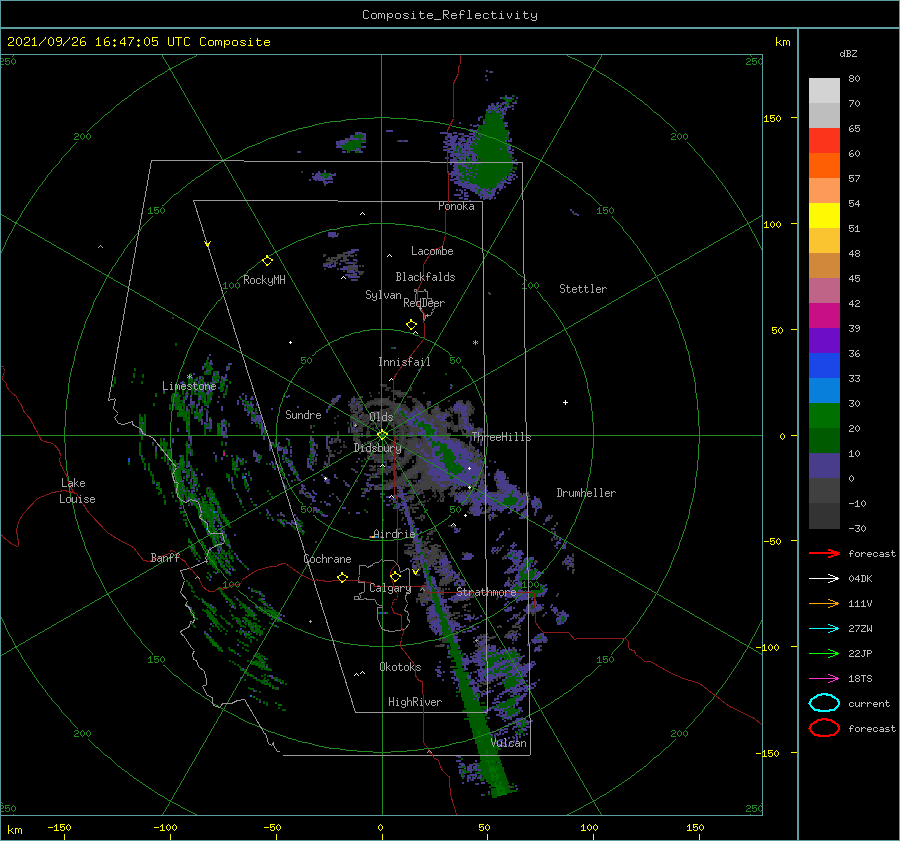
Task: Click the magenta 18TS arrow in legend
Action: coord(824,679)
